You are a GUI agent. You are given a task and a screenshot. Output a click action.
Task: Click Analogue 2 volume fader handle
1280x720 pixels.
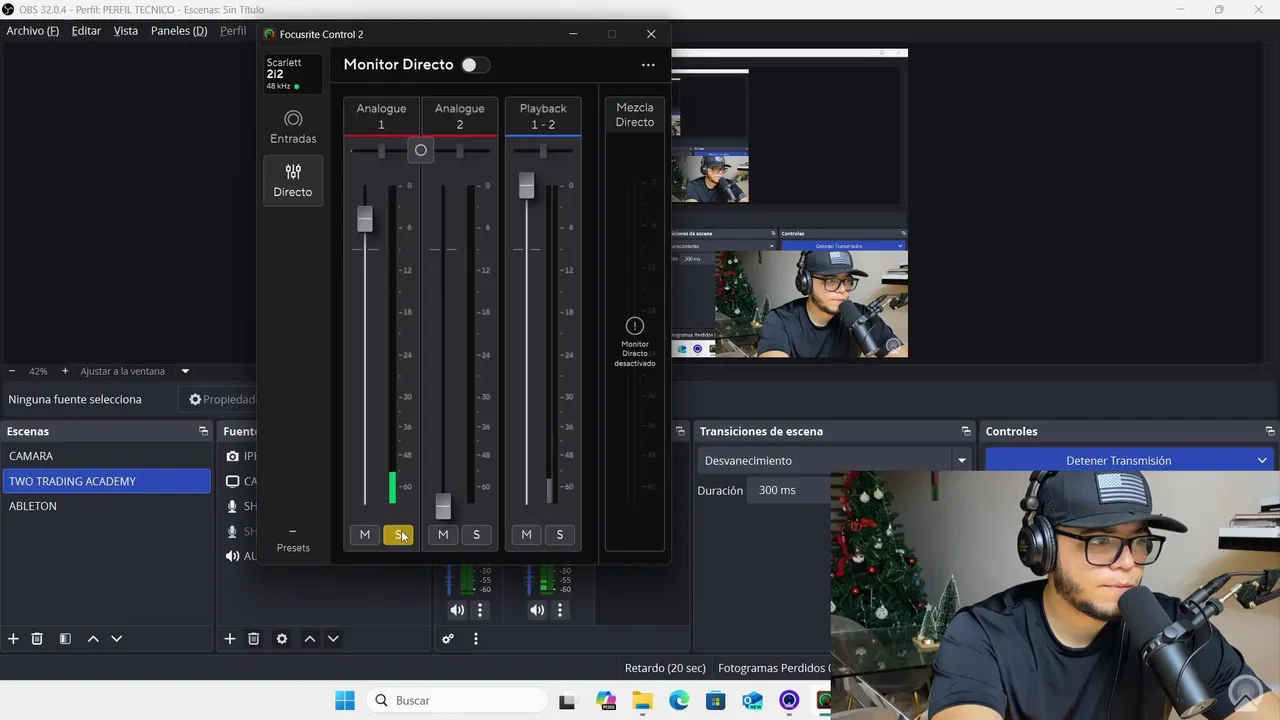(443, 506)
